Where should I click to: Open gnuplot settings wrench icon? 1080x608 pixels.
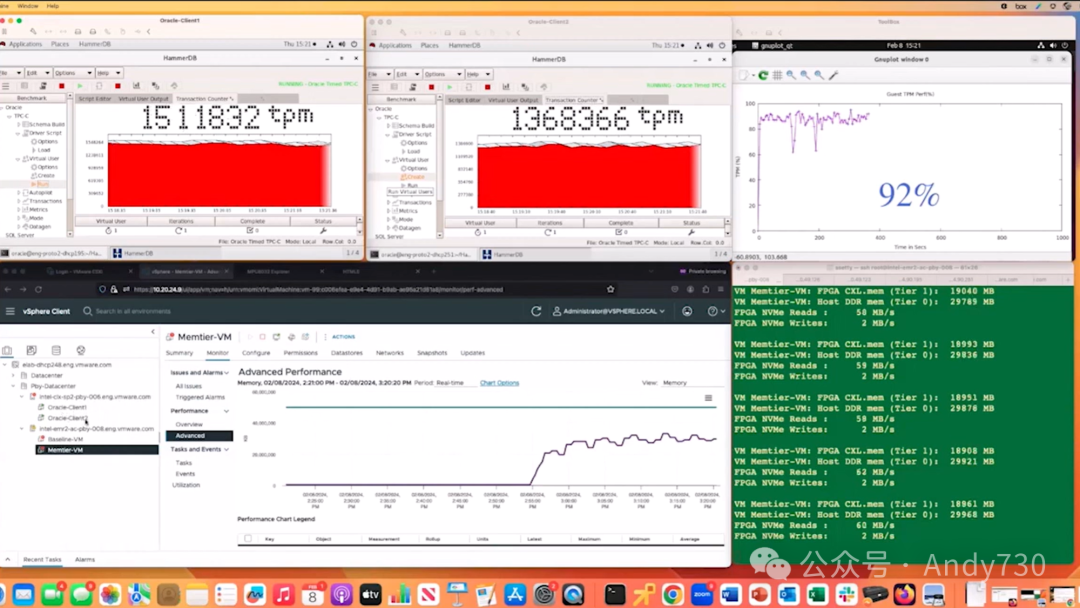[833, 75]
